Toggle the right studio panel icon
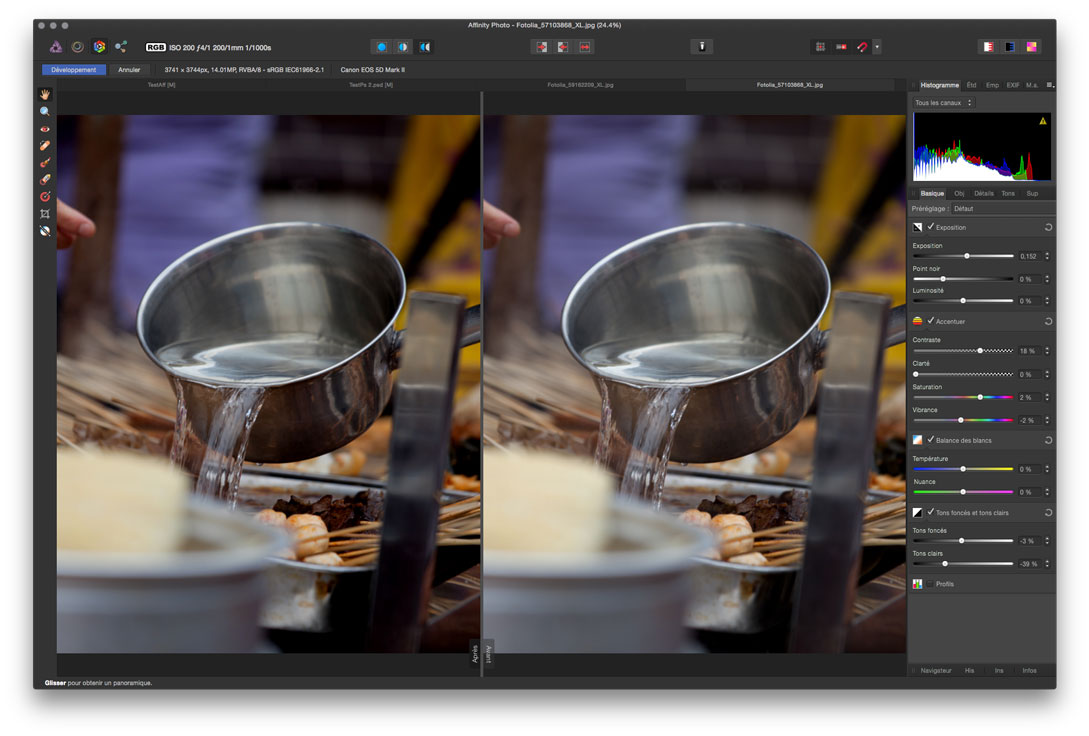Viewport: 1089px width, 736px height. click(x=1010, y=47)
